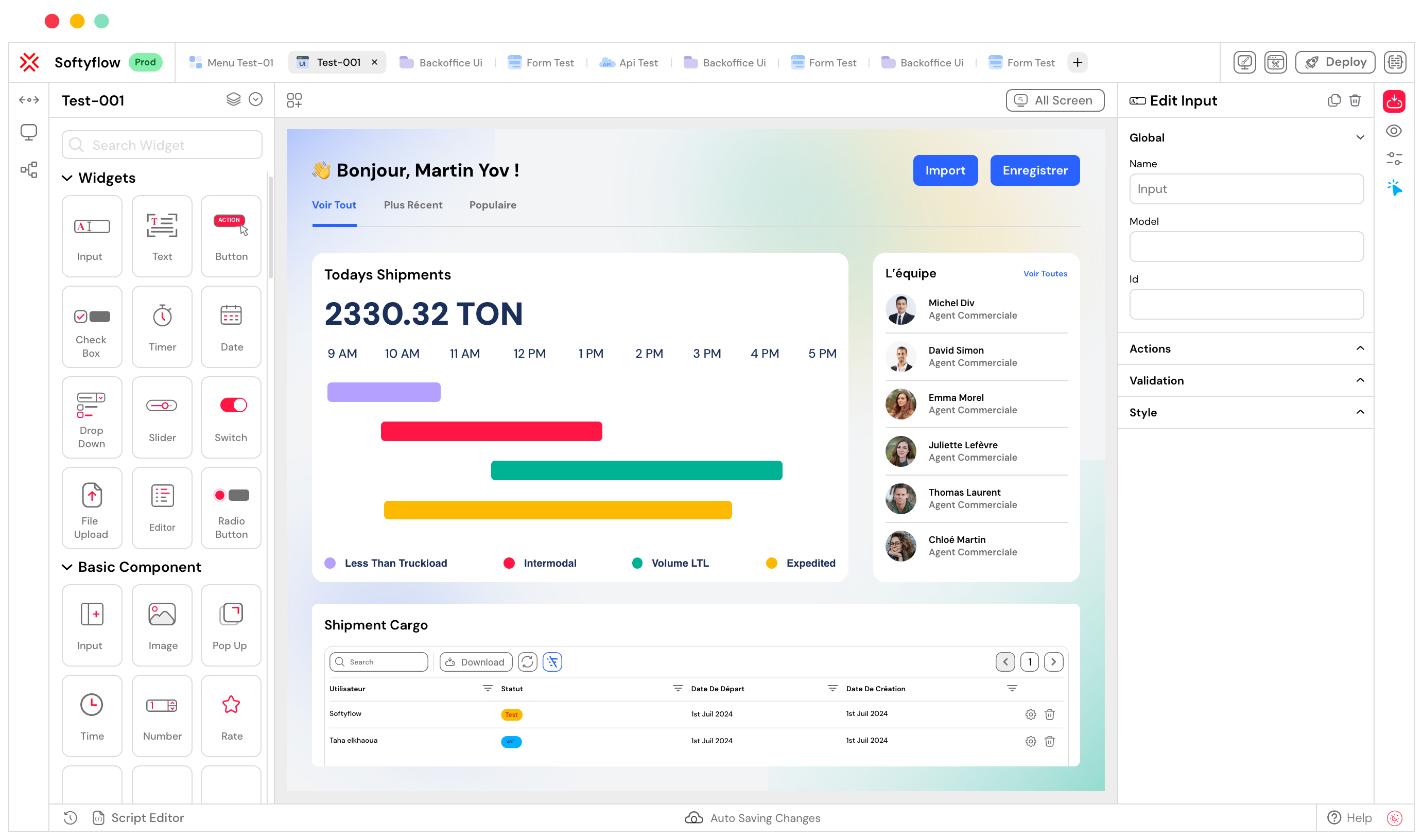Select the Voir Tout tab
This screenshot has width=1423, height=840.
334,204
